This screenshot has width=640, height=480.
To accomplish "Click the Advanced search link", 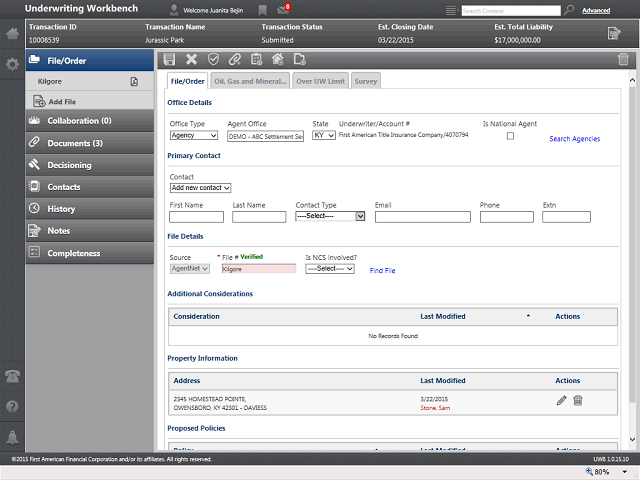I will (596, 11).
